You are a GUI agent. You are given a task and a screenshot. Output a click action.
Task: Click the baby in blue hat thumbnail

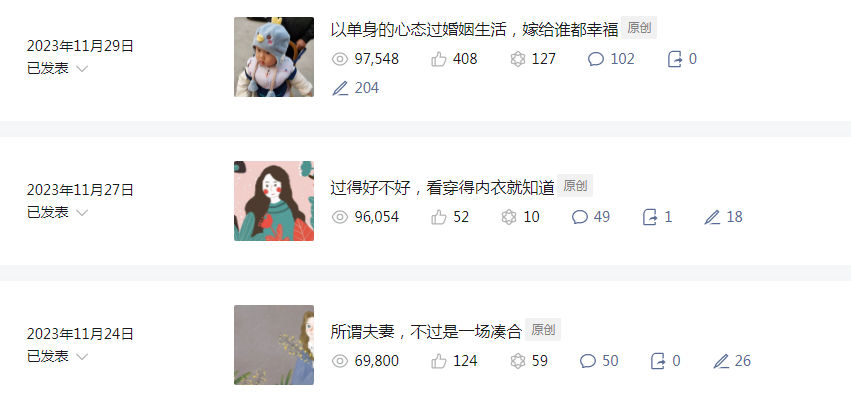(274, 57)
